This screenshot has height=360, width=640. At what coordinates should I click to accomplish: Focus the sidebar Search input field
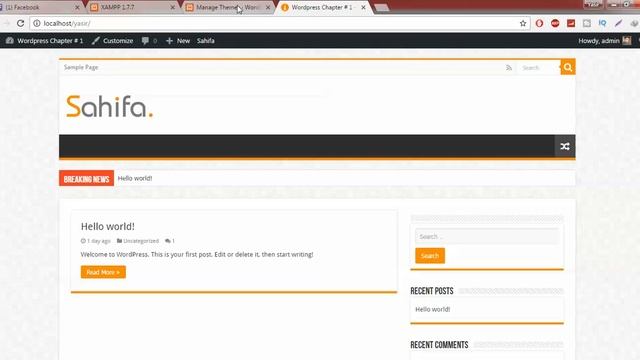click(487, 237)
